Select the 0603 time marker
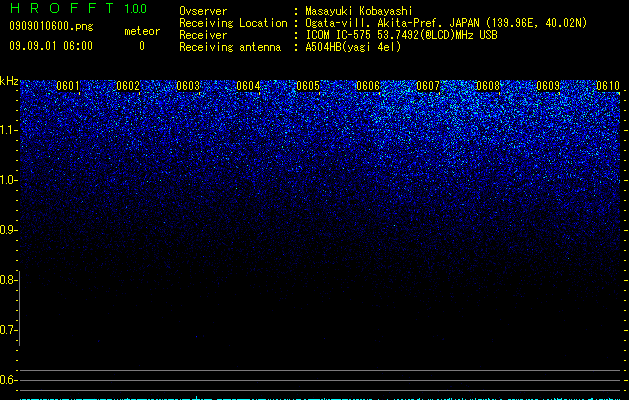Screen dimensions: 629x400 188,86
